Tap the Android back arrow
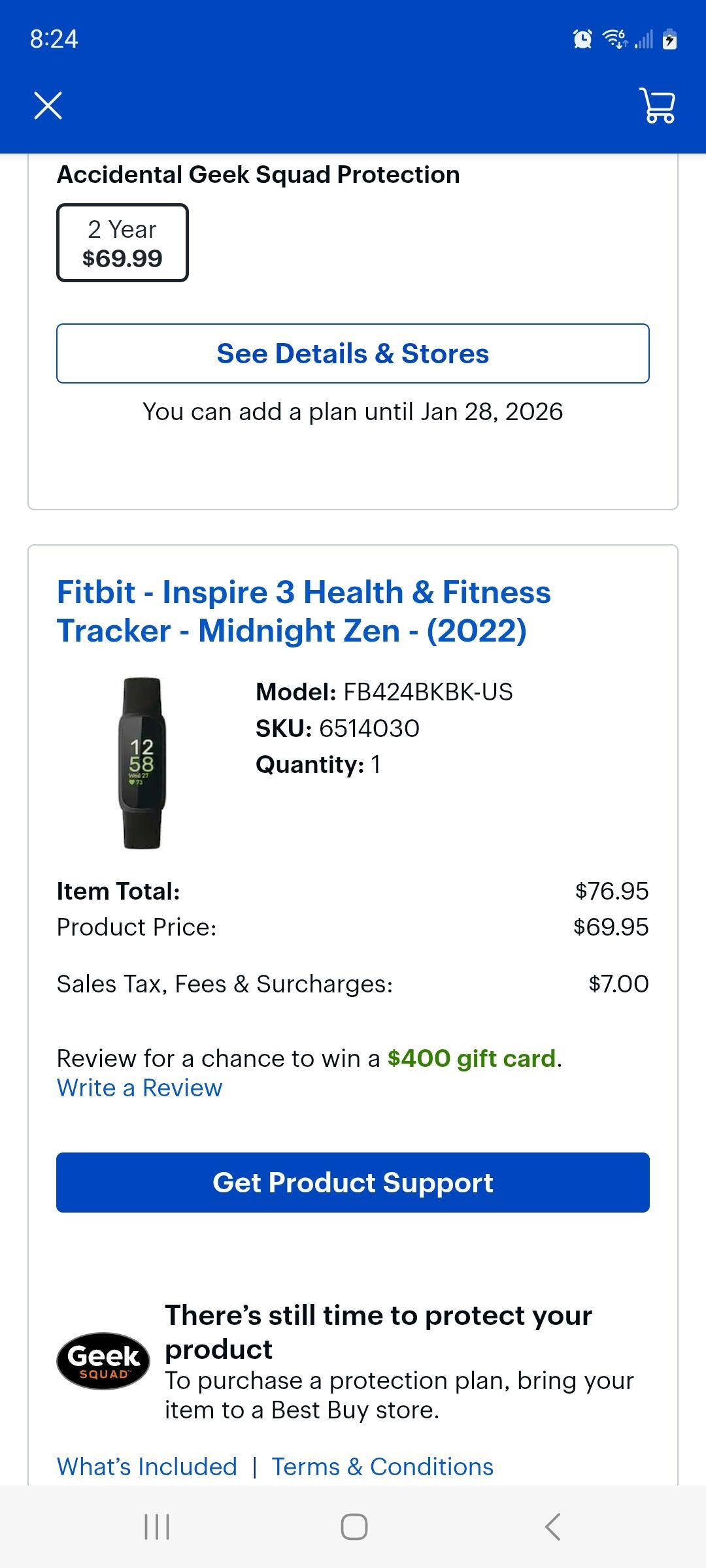 click(x=552, y=1527)
